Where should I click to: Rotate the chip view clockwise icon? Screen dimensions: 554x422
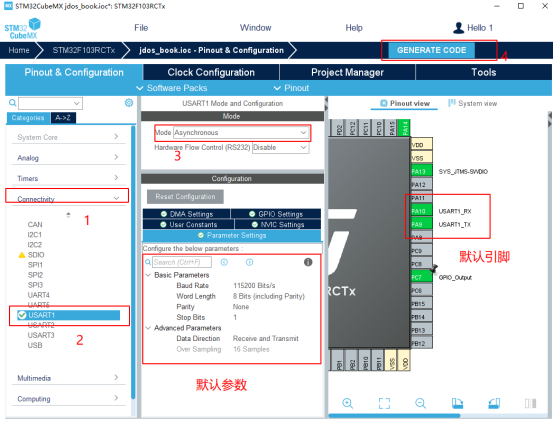click(457, 403)
